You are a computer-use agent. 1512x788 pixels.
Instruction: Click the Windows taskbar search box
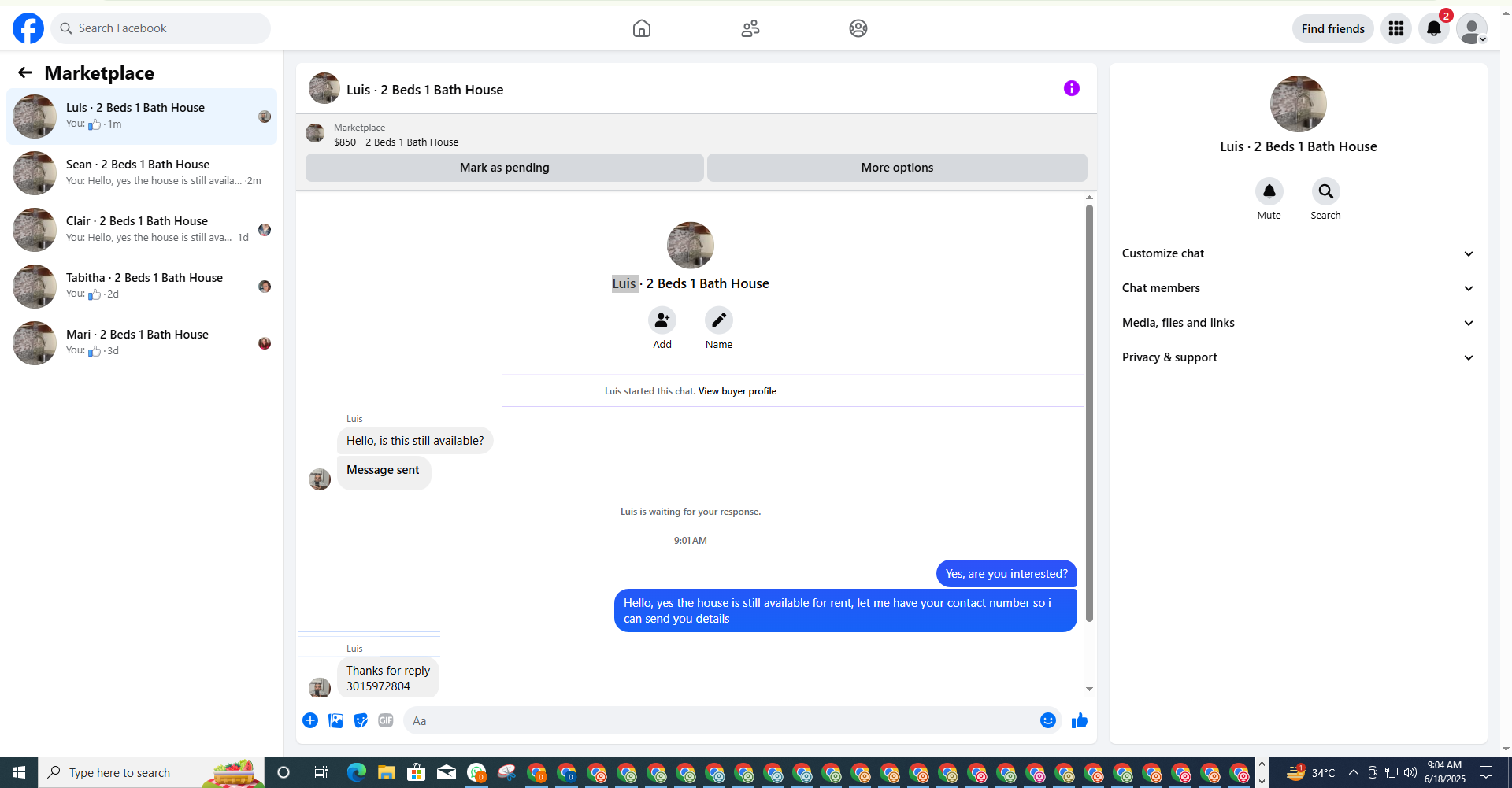click(151, 772)
